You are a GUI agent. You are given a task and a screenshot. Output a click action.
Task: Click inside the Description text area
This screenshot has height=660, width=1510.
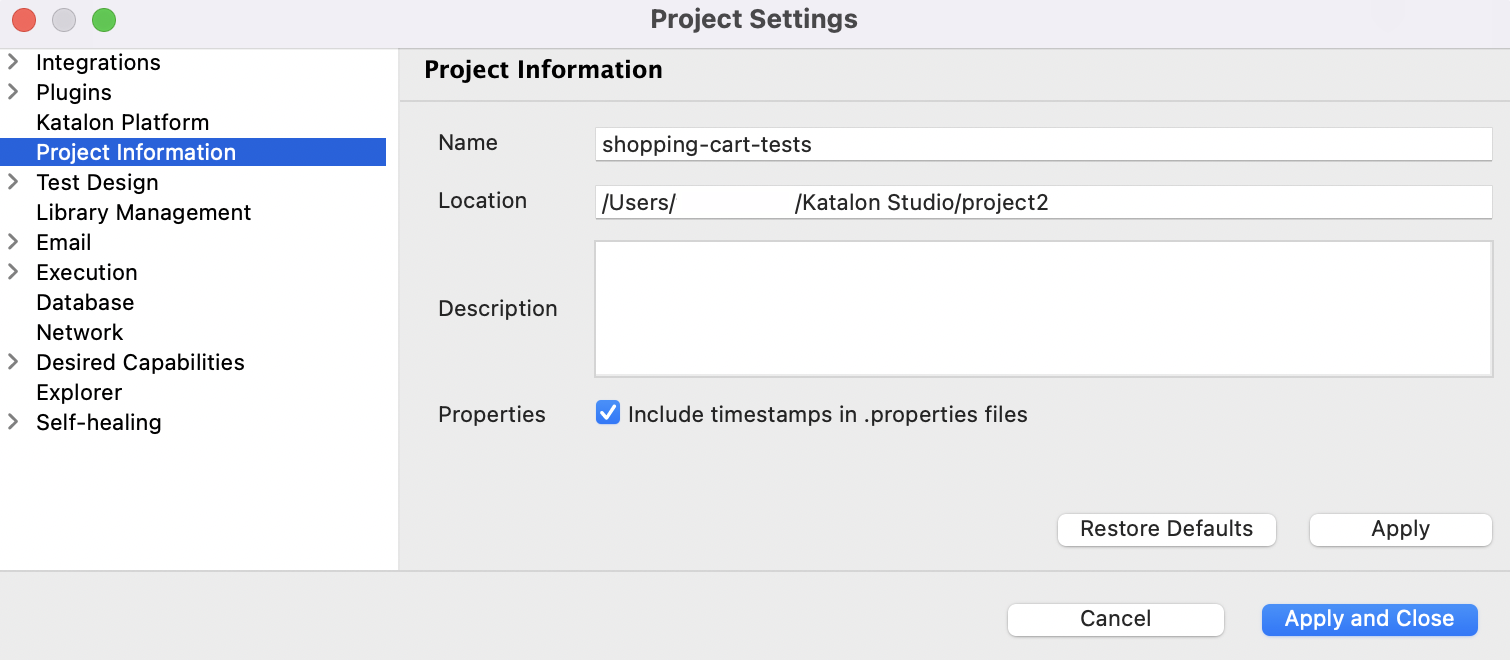[x=1042, y=308]
